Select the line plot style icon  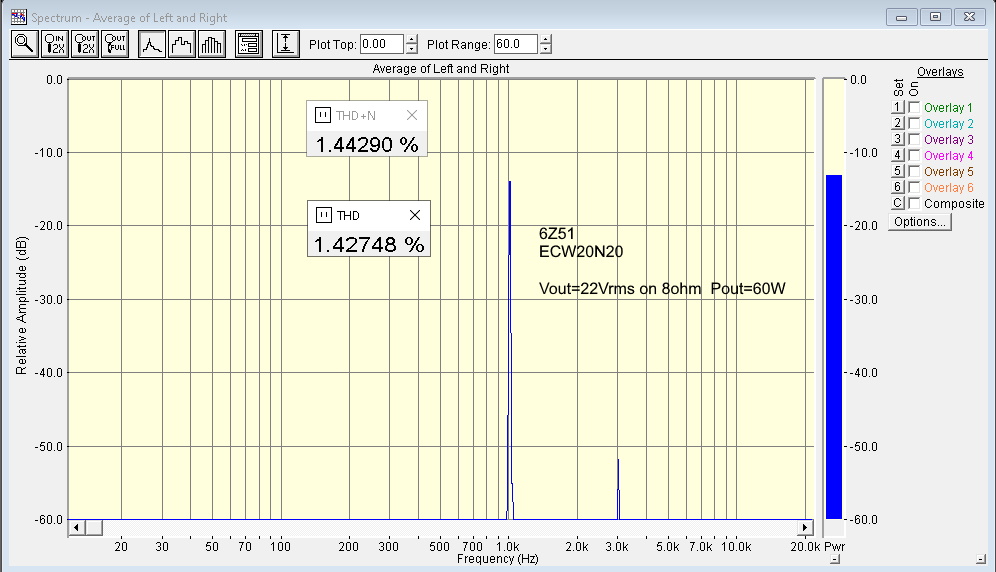[151, 44]
